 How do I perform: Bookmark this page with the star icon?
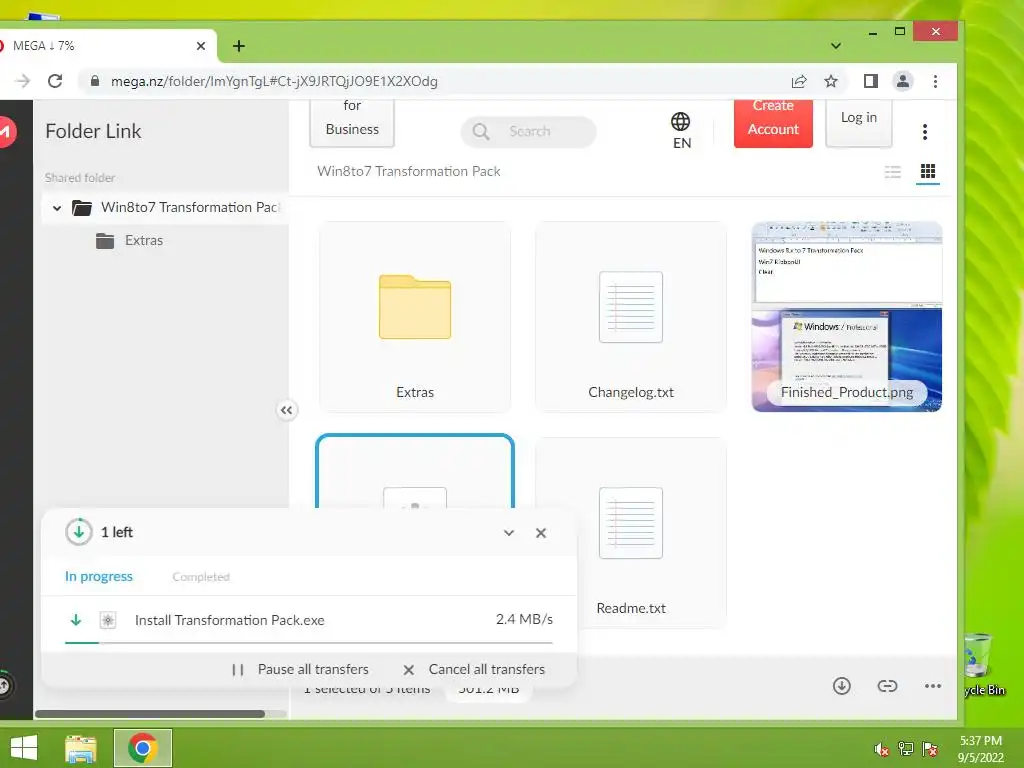[x=831, y=81]
